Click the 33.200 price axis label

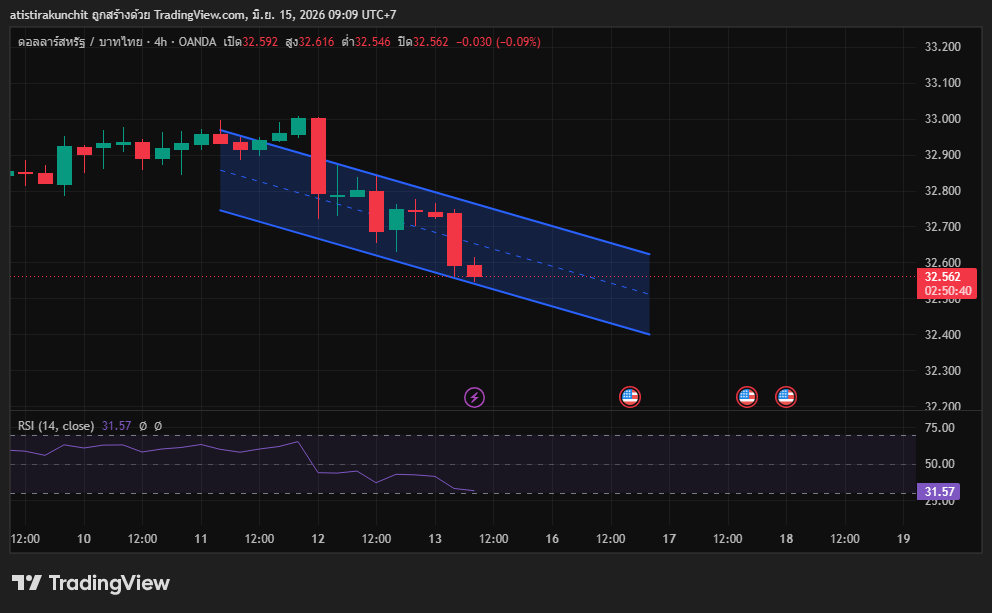pos(943,47)
